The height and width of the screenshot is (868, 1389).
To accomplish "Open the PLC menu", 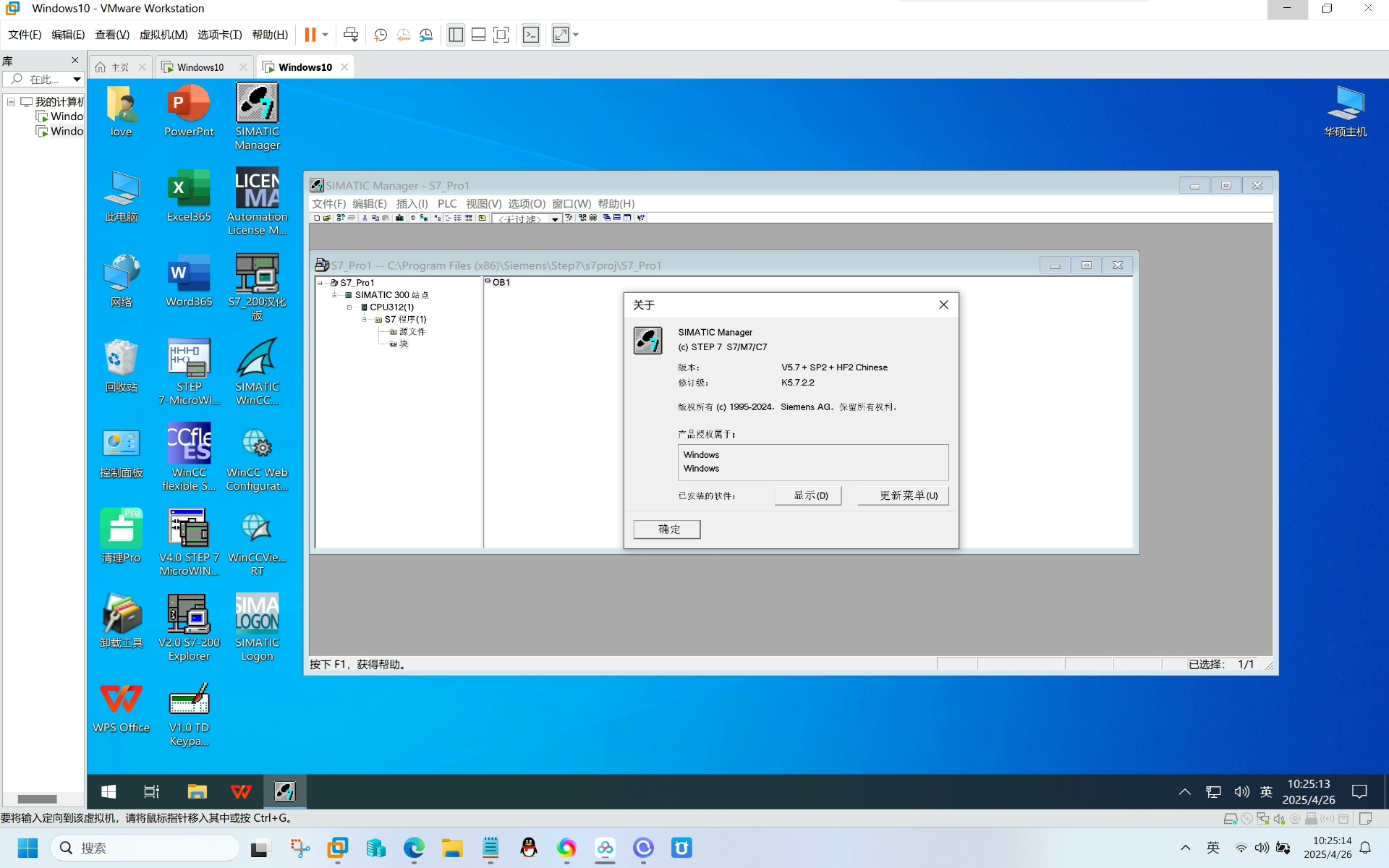I will pos(447,204).
